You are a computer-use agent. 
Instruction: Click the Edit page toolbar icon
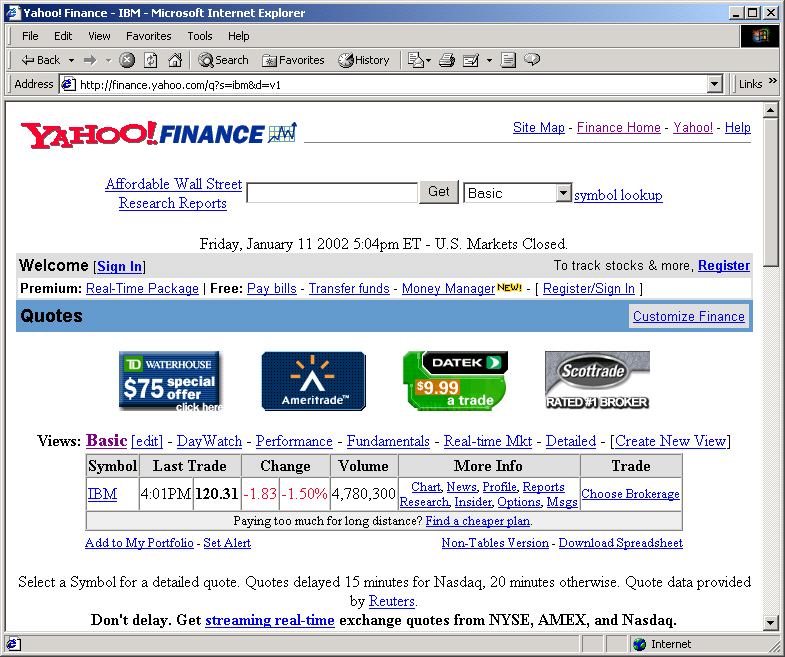[x=471, y=60]
